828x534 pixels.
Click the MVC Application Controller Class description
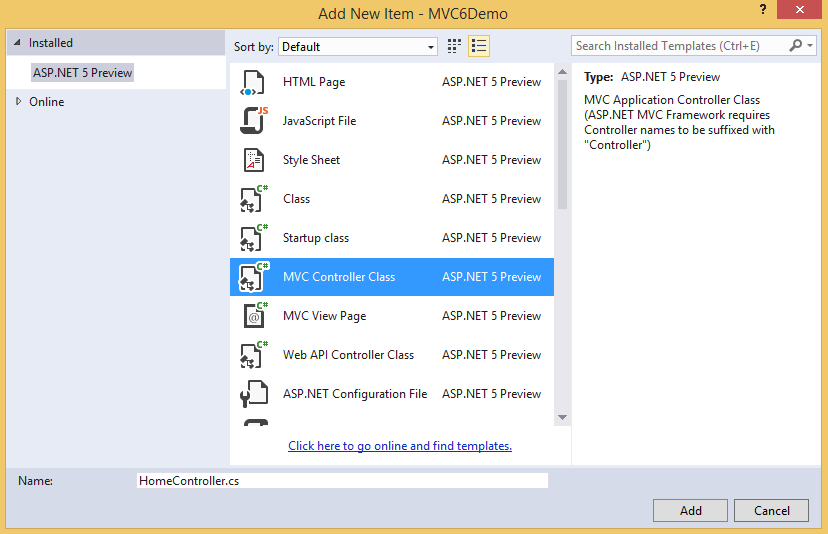tap(679, 122)
